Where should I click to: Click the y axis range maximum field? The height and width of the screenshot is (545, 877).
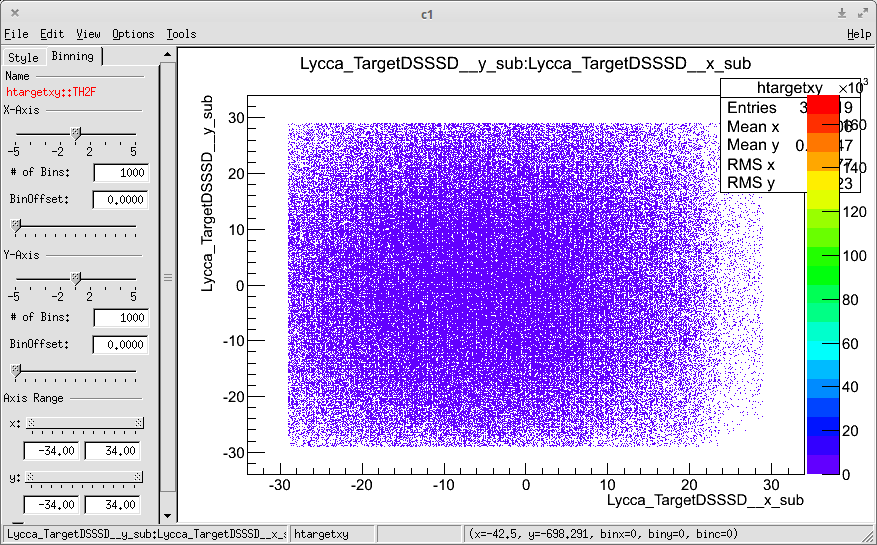click(113, 504)
